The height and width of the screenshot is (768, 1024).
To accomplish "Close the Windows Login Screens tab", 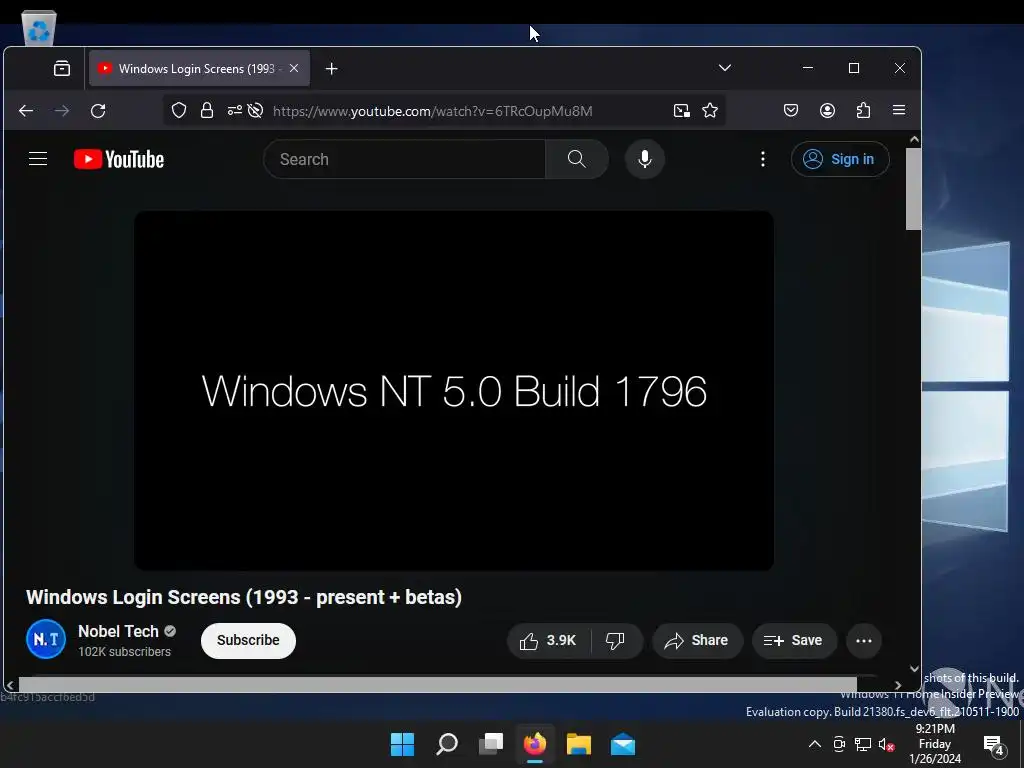I will 294,68.
